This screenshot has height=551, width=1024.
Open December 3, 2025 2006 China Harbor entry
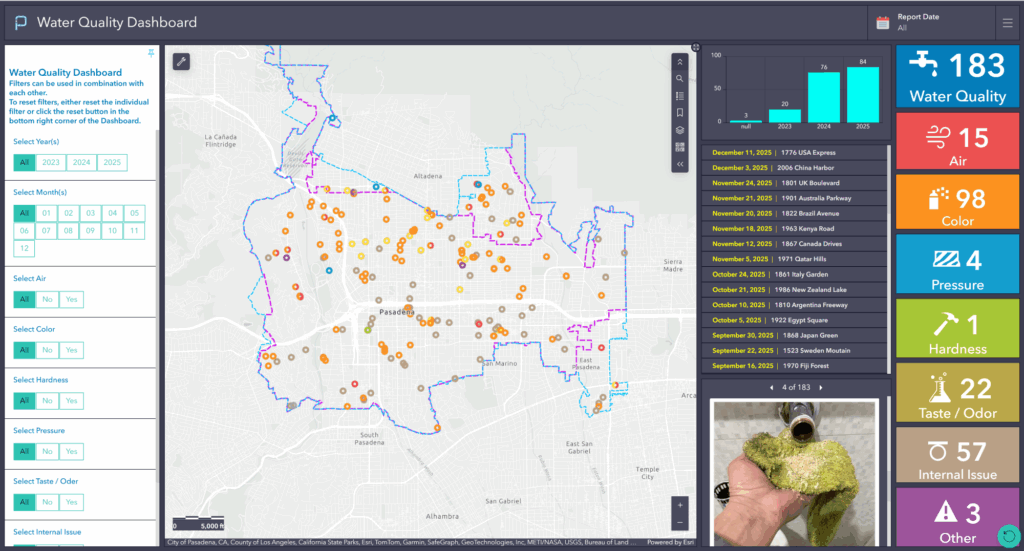(794, 168)
